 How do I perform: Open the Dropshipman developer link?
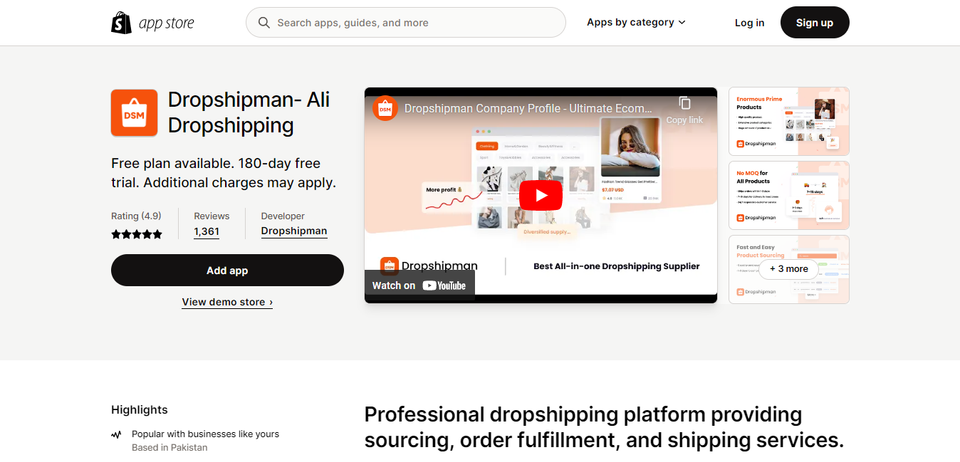(x=294, y=231)
